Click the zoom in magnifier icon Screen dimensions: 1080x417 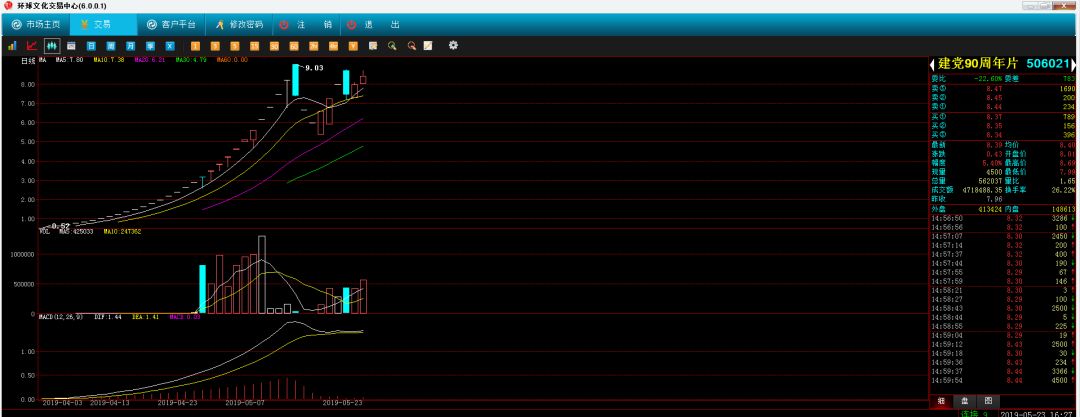392,45
